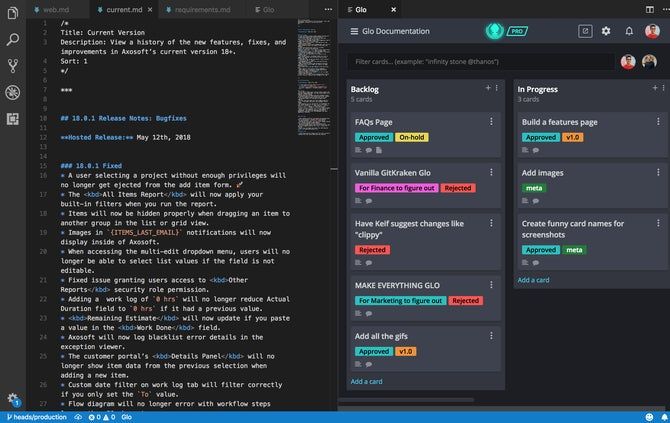Open Have Keif suggest changes card menu
The width and height of the screenshot is (670, 423).
click(x=491, y=223)
